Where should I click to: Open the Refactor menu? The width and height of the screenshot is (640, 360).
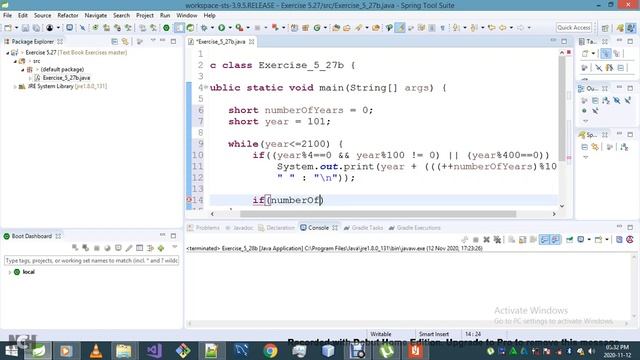68,15
